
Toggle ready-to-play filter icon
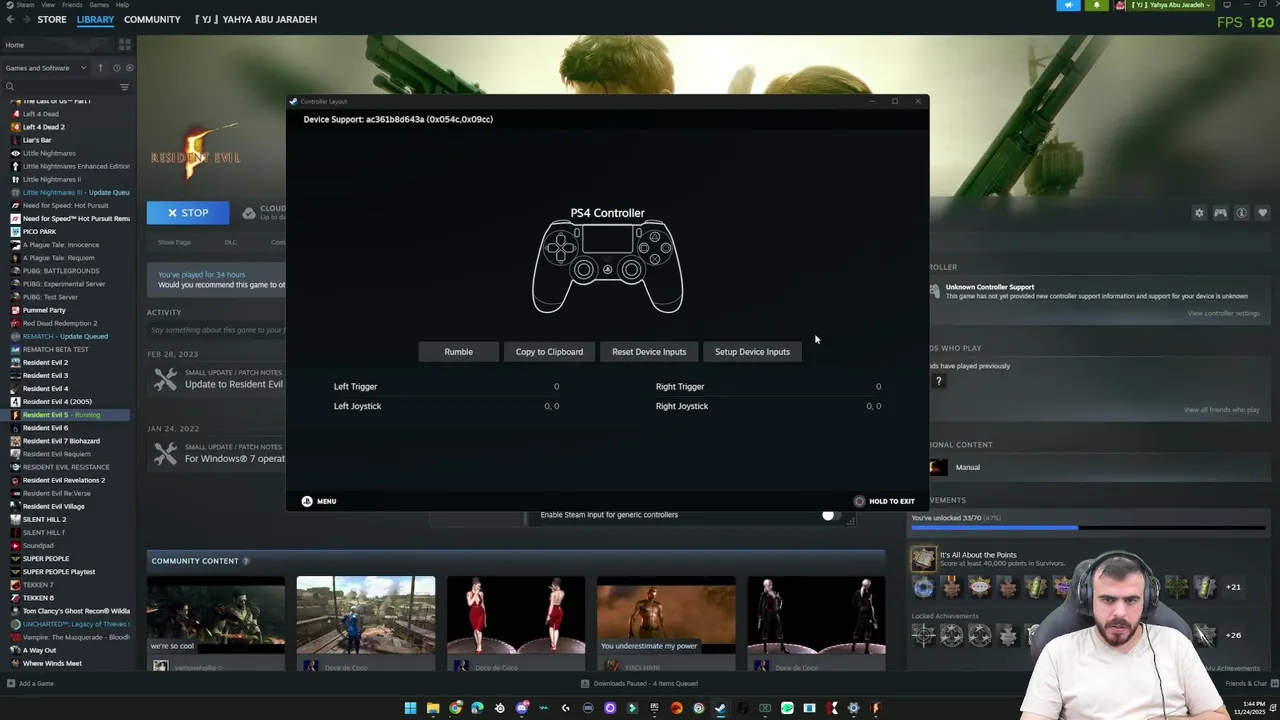[129, 68]
